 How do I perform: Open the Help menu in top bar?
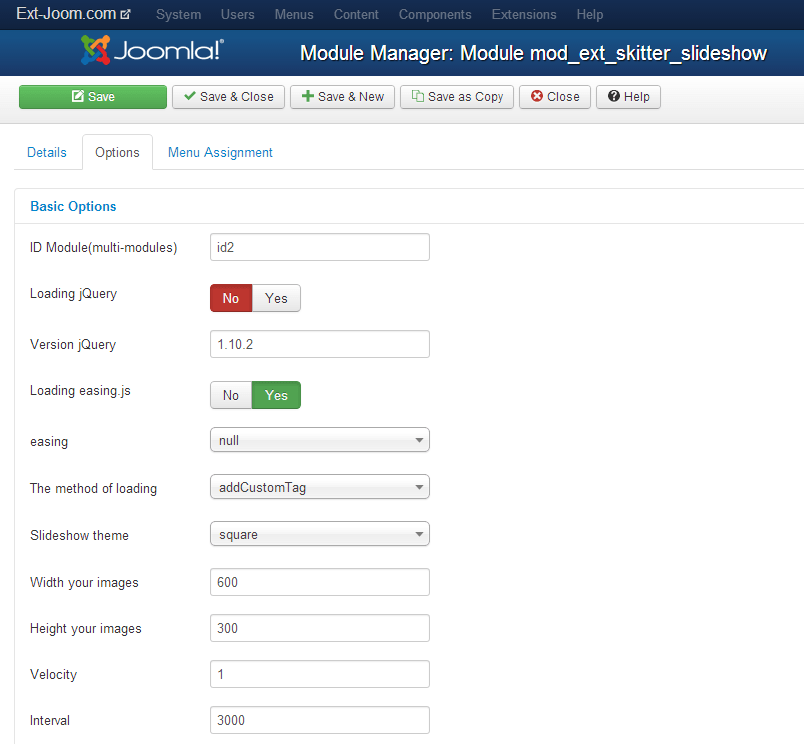[590, 14]
